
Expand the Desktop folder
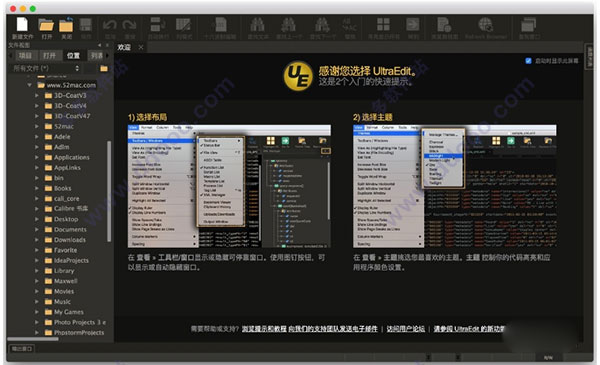click(37, 219)
